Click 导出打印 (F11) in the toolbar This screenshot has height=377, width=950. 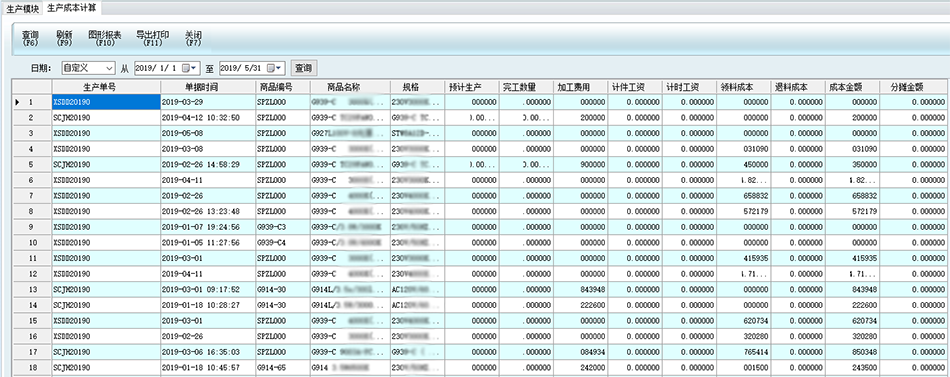pyautogui.click(x=153, y=39)
